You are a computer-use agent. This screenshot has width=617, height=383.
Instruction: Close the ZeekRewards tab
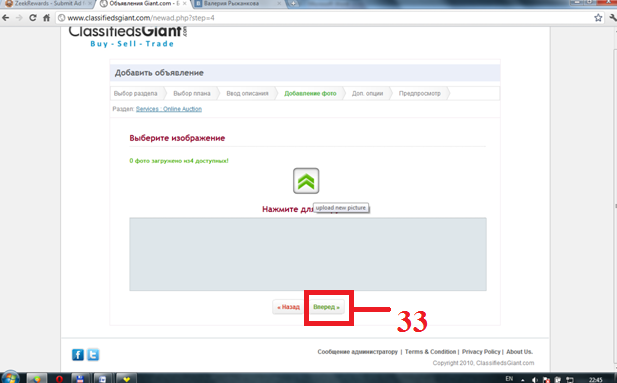[x=90, y=4]
